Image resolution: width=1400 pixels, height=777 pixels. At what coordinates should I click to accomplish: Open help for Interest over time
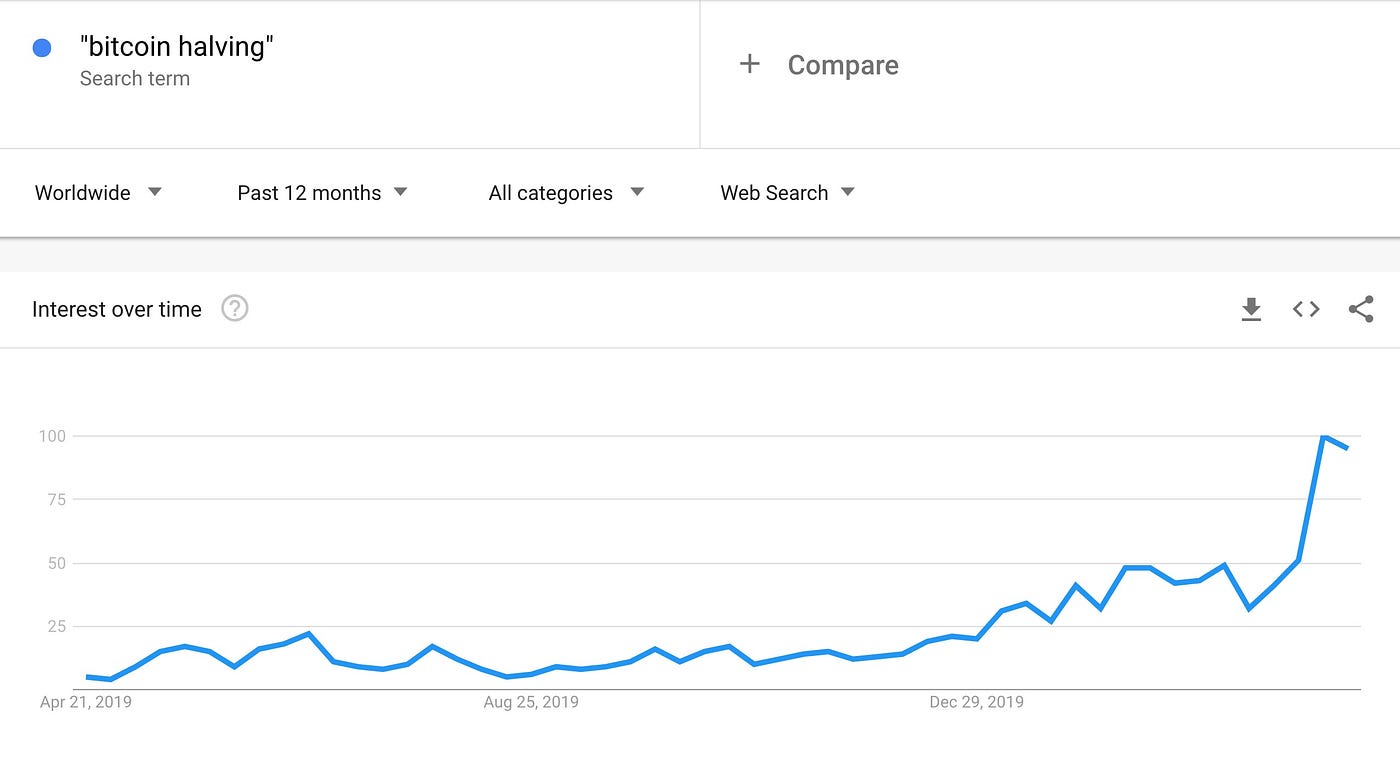[x=235, y=308]
